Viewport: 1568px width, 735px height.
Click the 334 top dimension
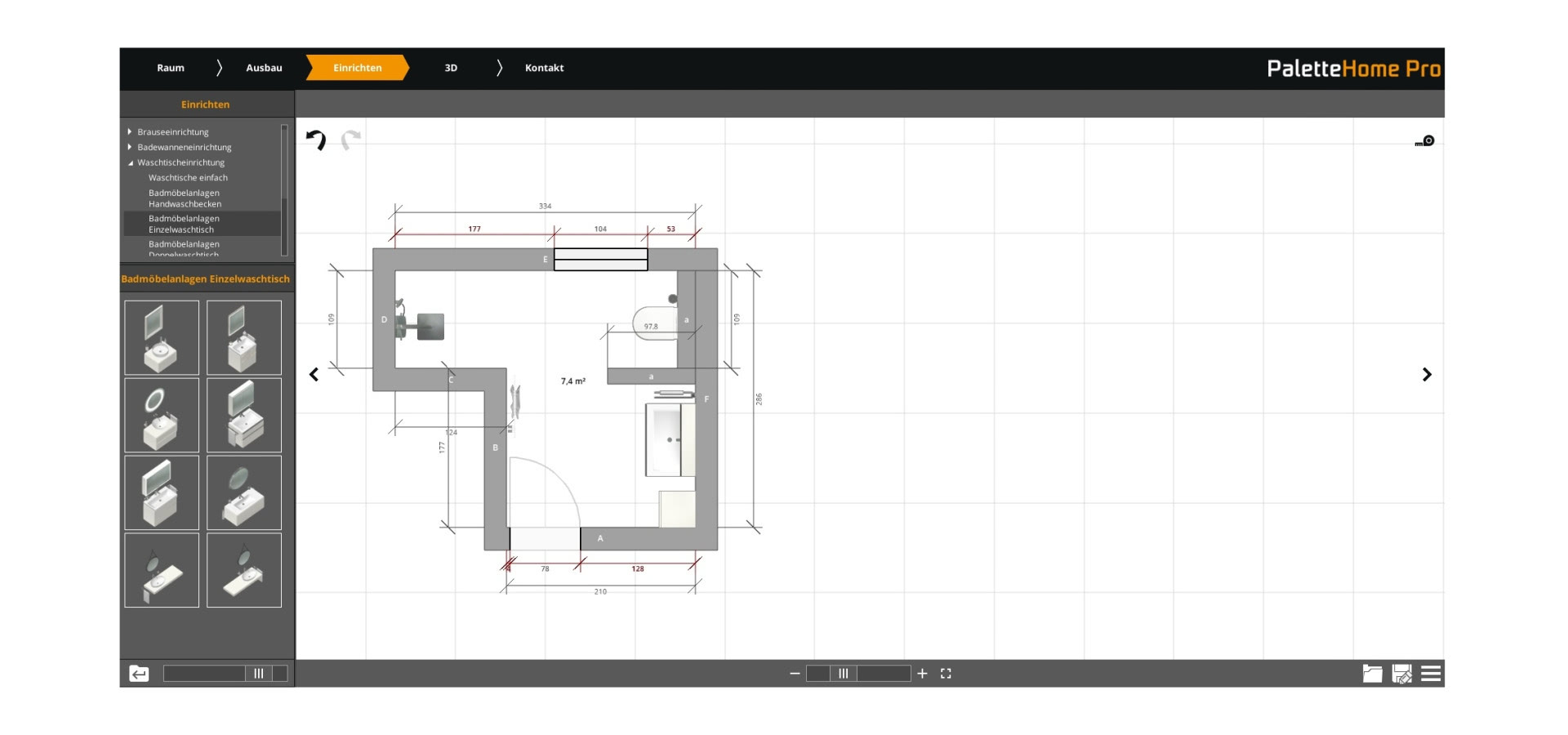545,206
